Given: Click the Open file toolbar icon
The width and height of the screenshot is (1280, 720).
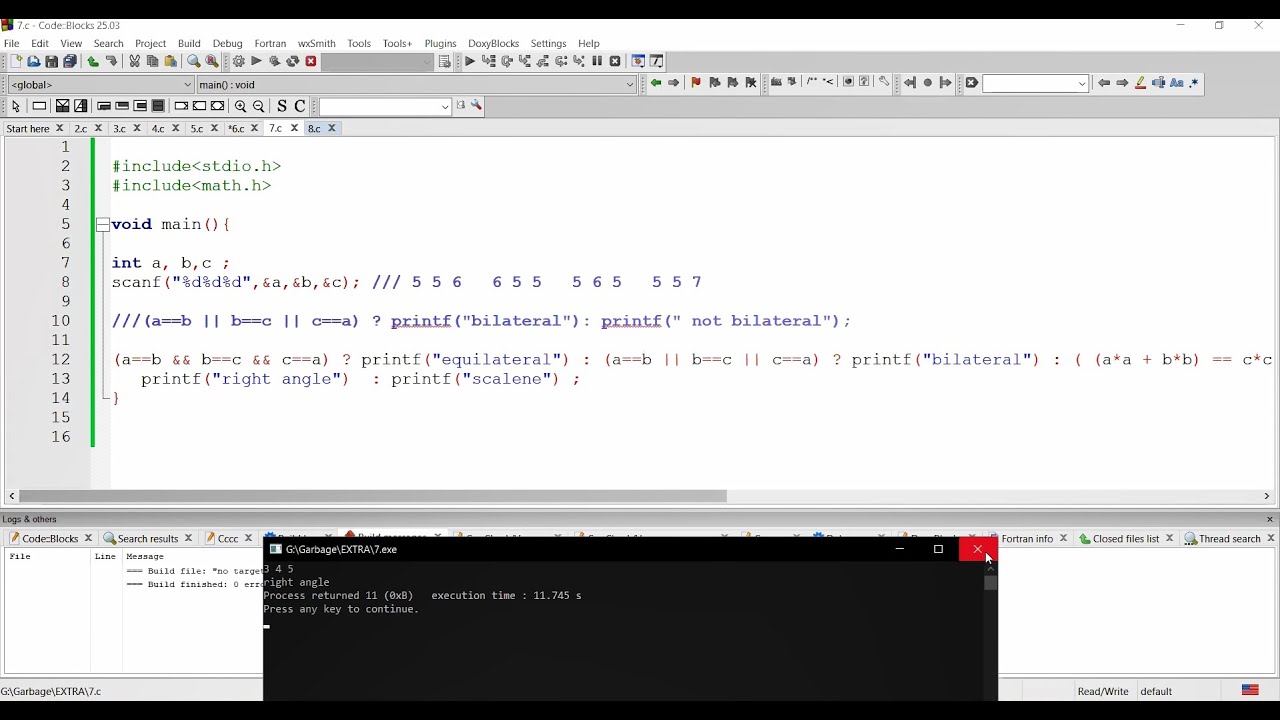Looking at the screenshot, I should 33,62.
